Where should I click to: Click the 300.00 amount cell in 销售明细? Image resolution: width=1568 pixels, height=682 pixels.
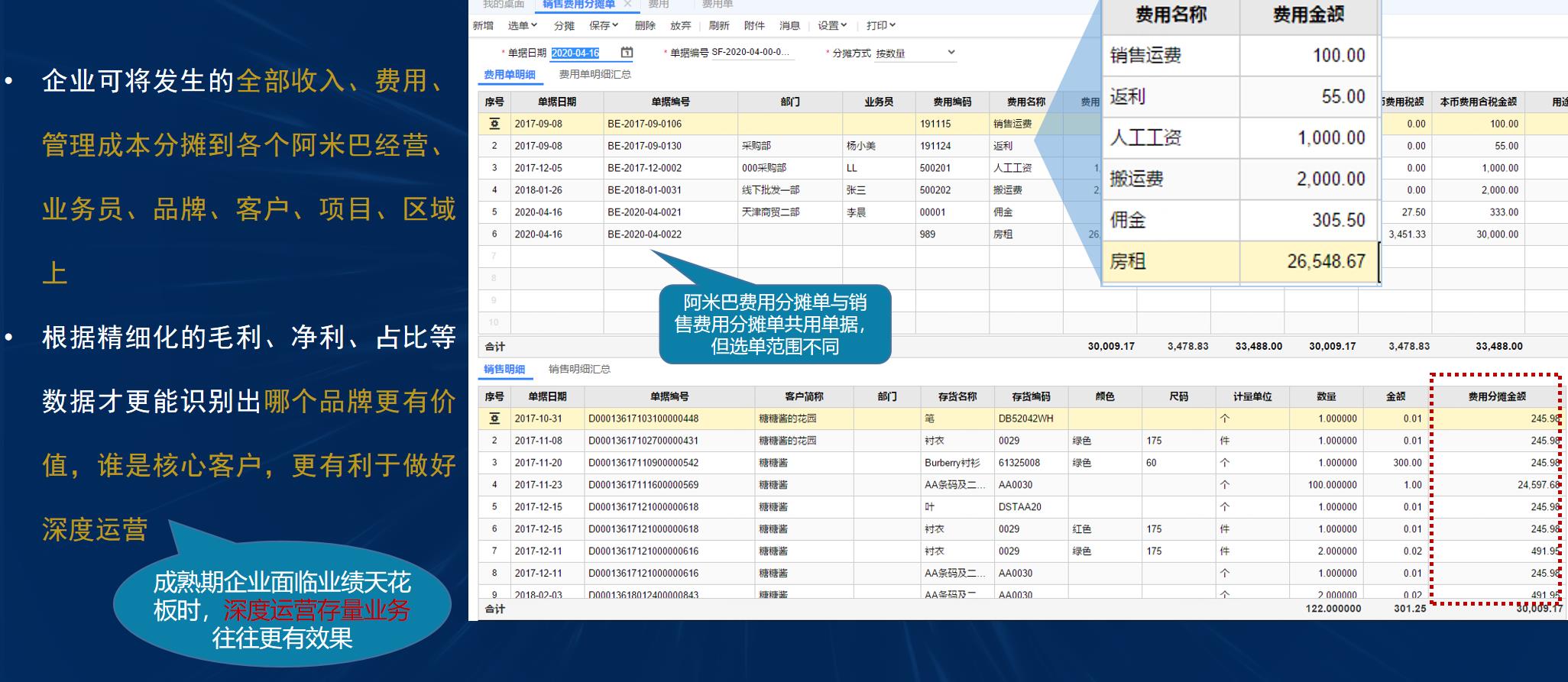click(1396, 463)
